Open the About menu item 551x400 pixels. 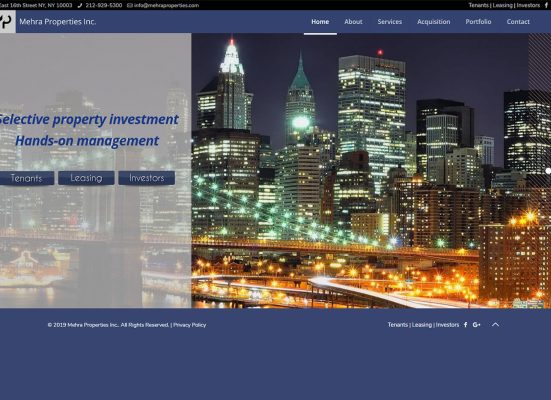[353, 22]
